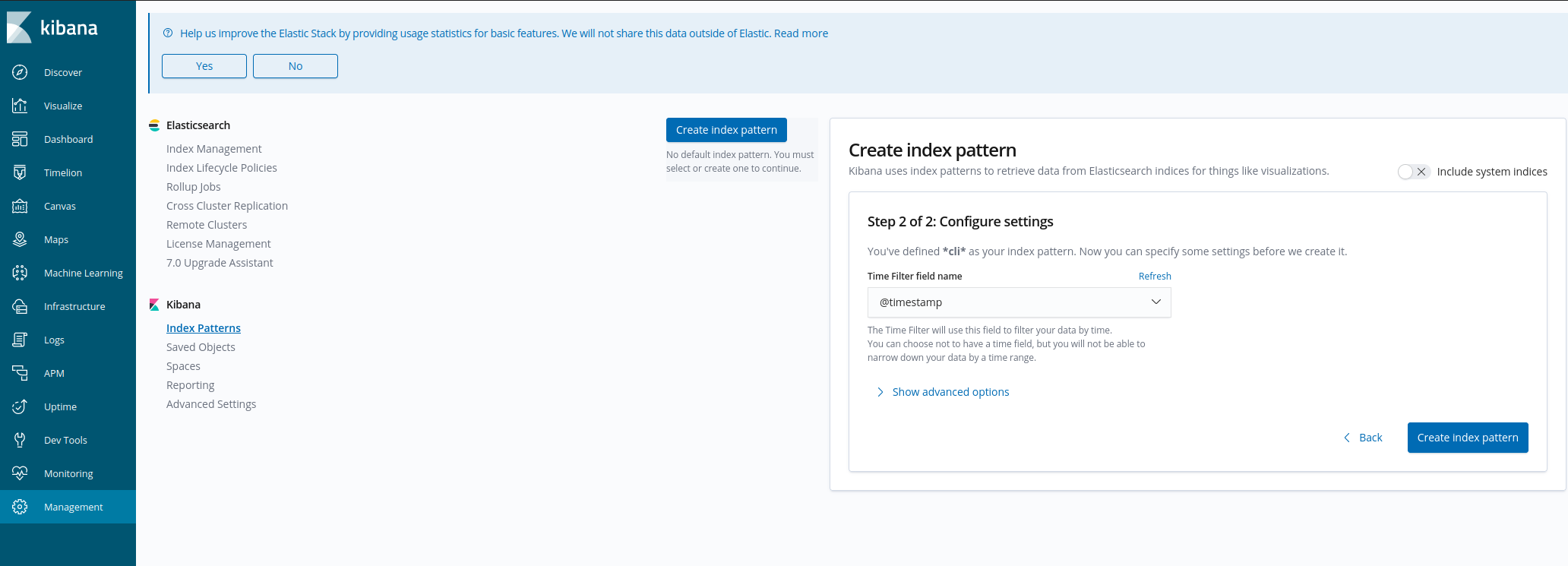Open Monitoring via heartbeat icon
The height and width of the screenshot is (566, 1568).
coord(20,473)
